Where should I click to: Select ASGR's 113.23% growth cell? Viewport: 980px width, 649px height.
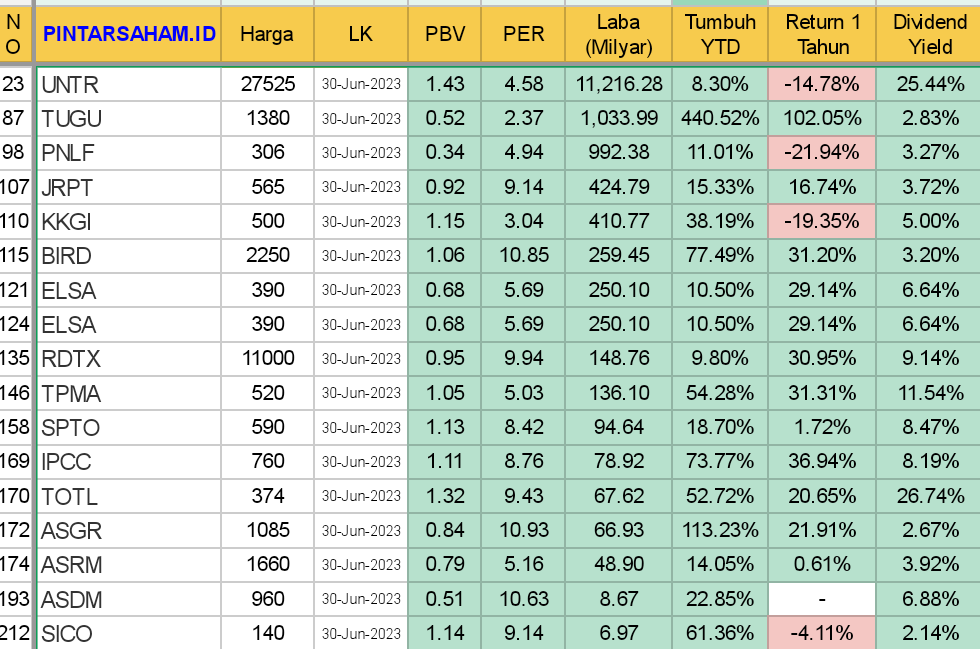[x=720, y=530]
